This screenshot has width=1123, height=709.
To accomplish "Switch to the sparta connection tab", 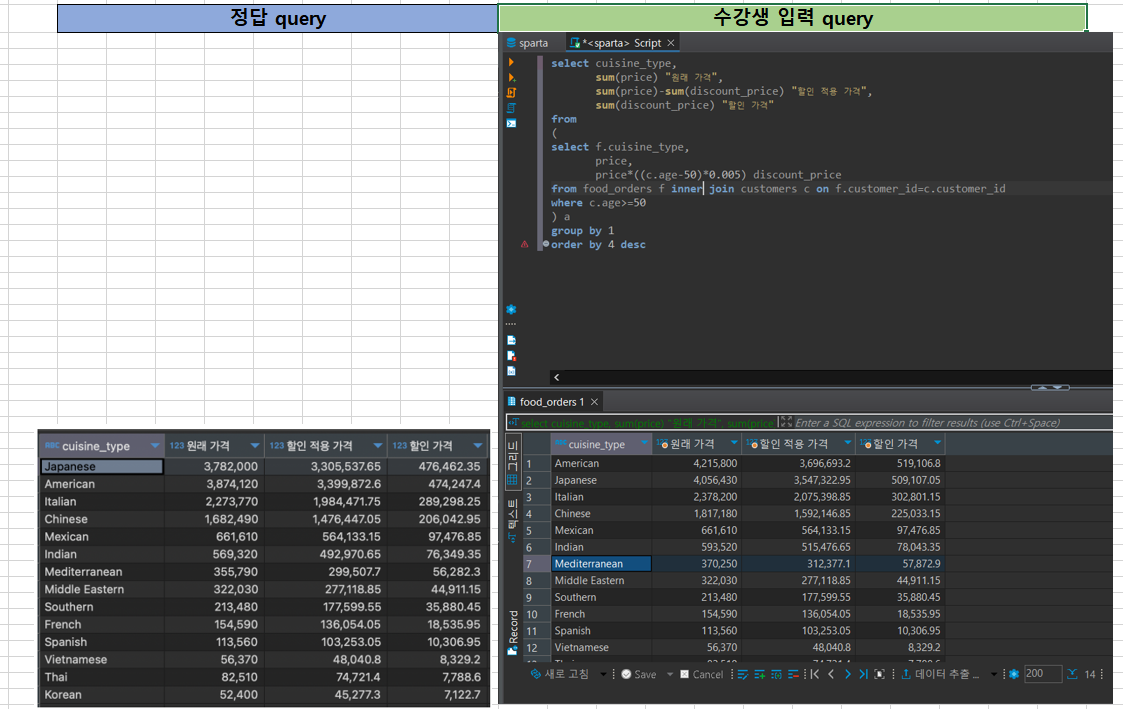I will [527, 43].
